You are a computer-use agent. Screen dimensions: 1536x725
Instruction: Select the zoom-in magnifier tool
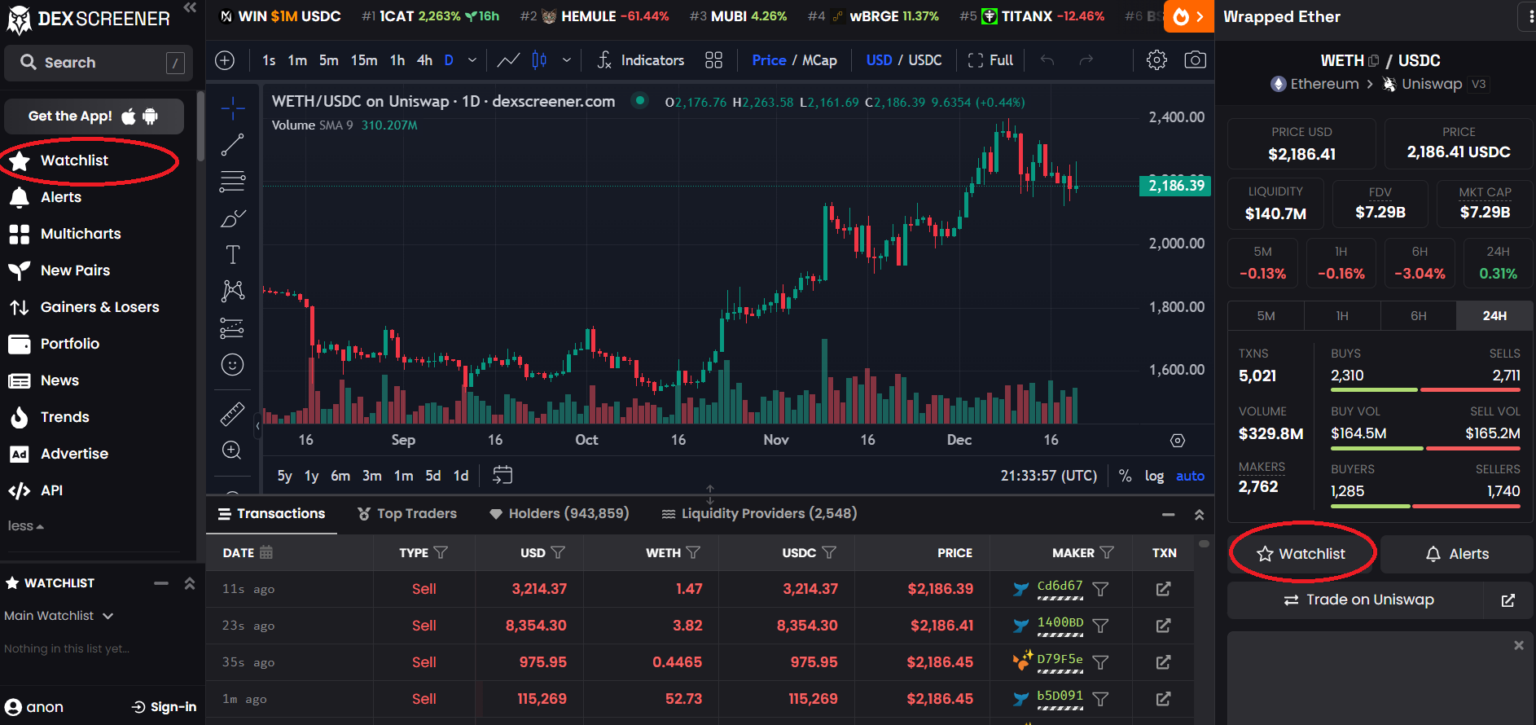[232, 450]
